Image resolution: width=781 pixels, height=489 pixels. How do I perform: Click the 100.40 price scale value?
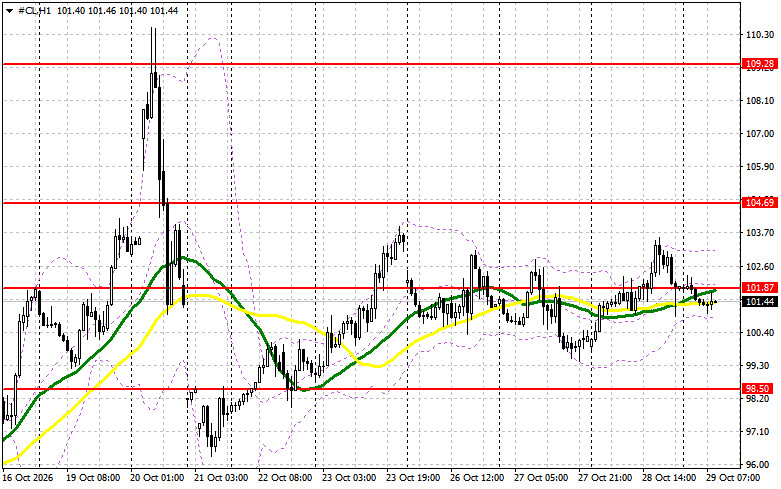click(x=760, y=333)
